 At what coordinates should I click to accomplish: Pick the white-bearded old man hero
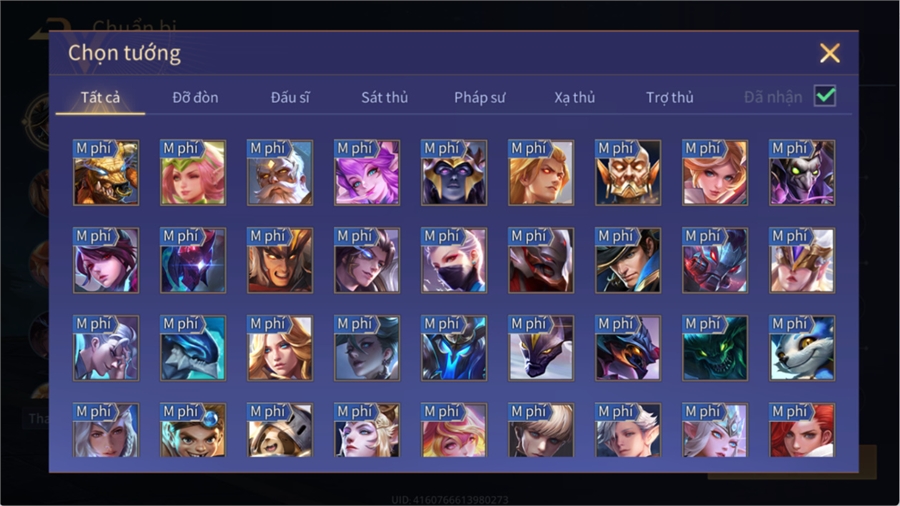click(280, 173)
